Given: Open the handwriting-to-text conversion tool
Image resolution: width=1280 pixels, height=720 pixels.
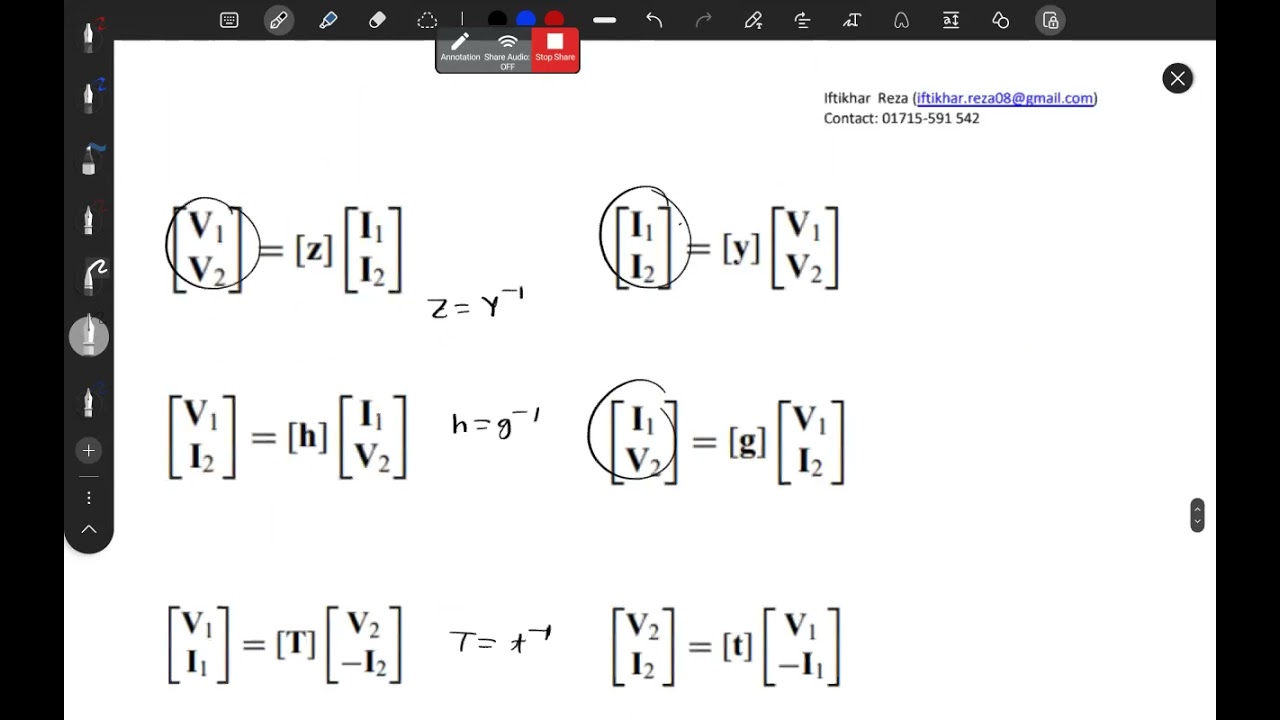Looking at the screenshot, I should tap(852, 20).
